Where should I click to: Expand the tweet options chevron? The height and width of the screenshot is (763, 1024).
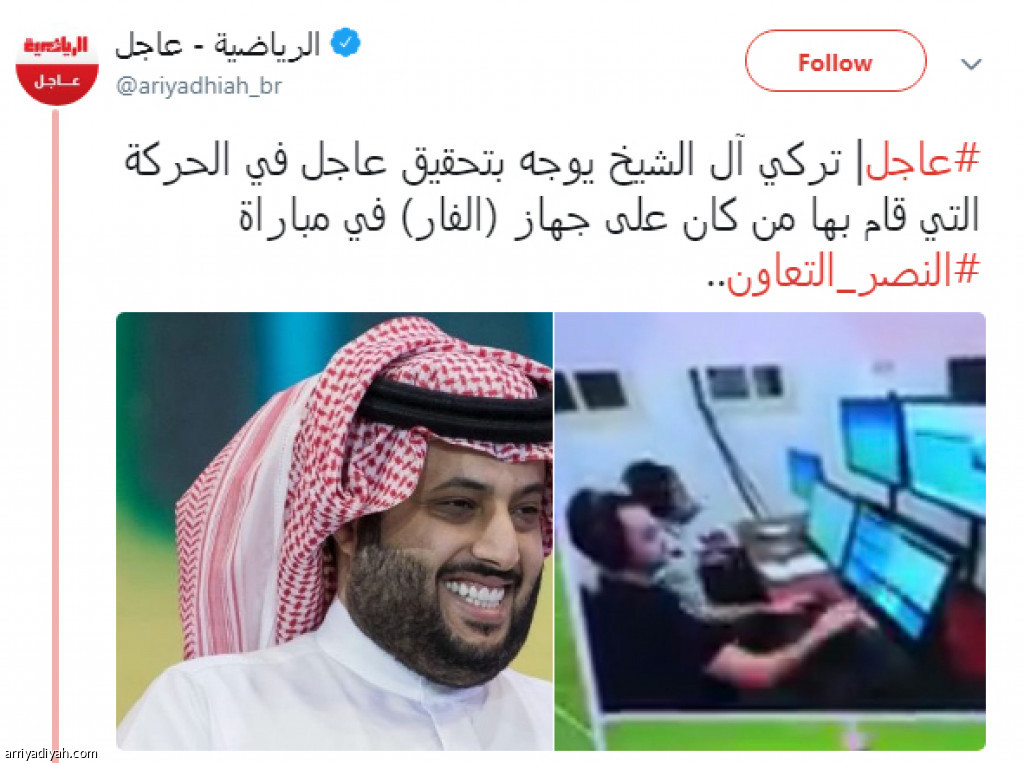[971, 64]
